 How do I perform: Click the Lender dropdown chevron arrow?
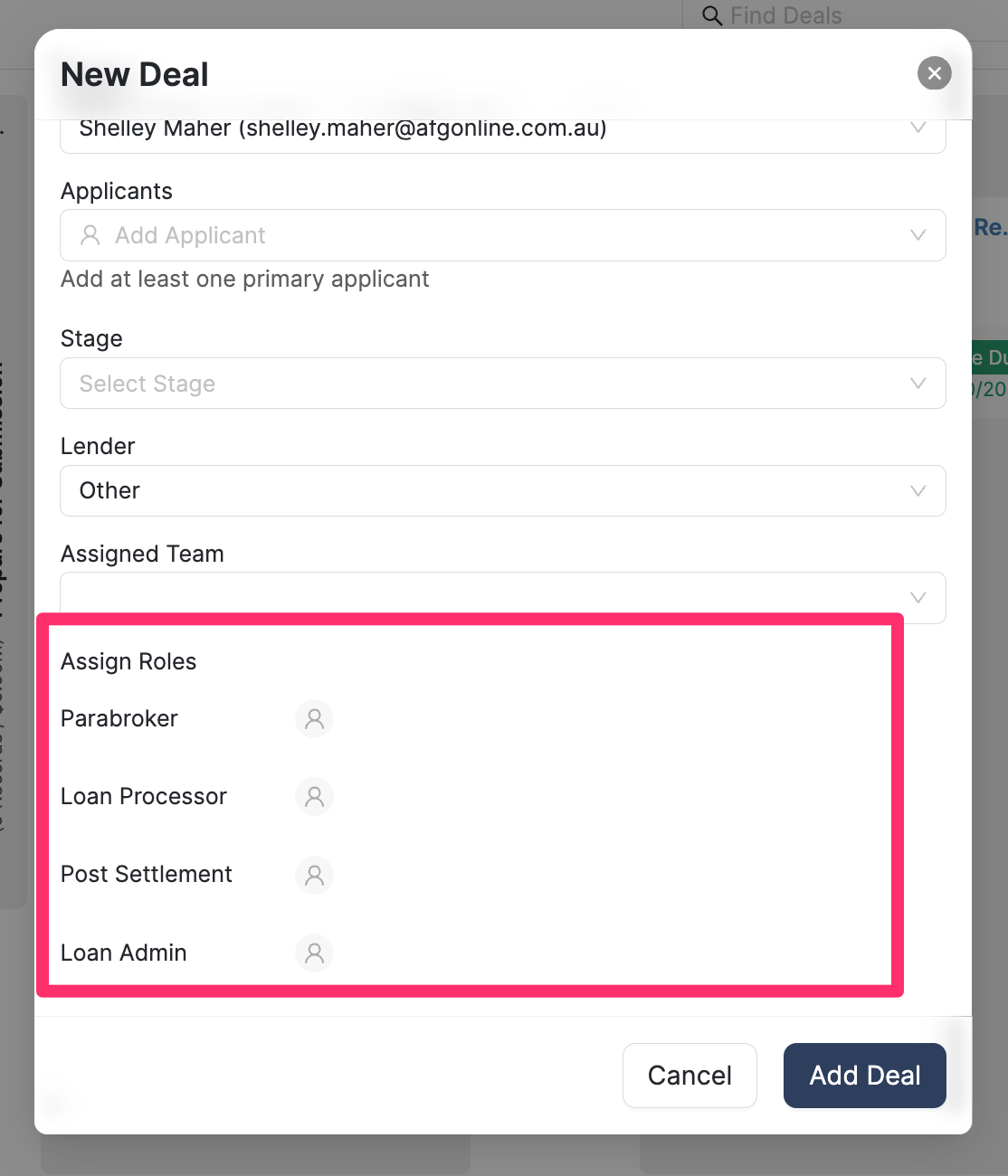(918, 490)
